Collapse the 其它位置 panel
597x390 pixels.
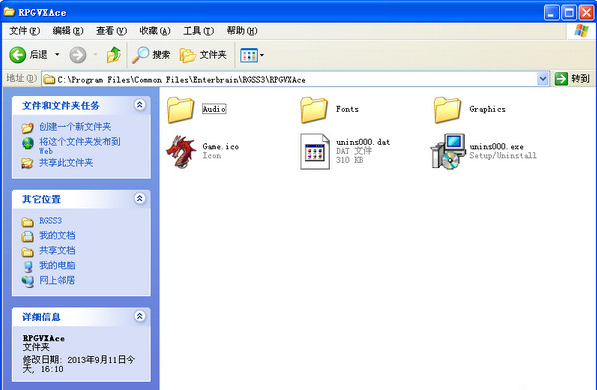(x=140, y=198)
